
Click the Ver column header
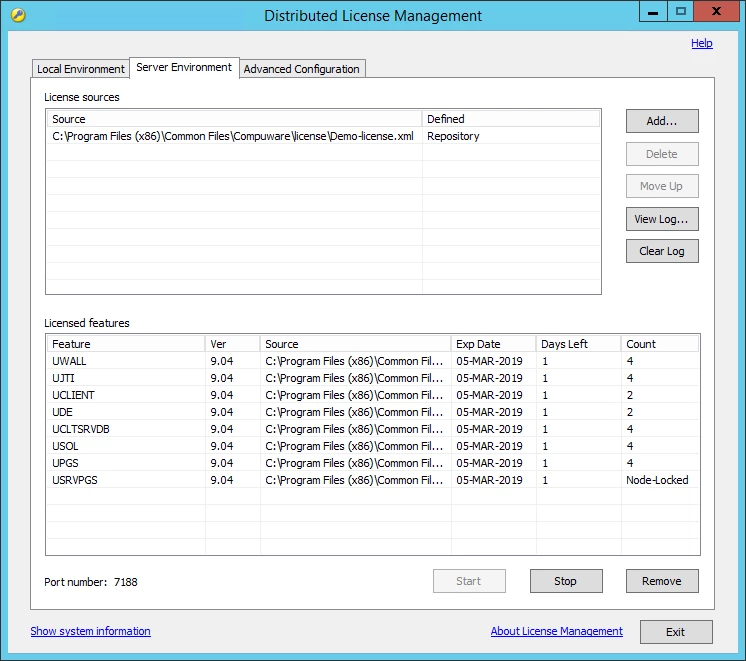point(233,344)
